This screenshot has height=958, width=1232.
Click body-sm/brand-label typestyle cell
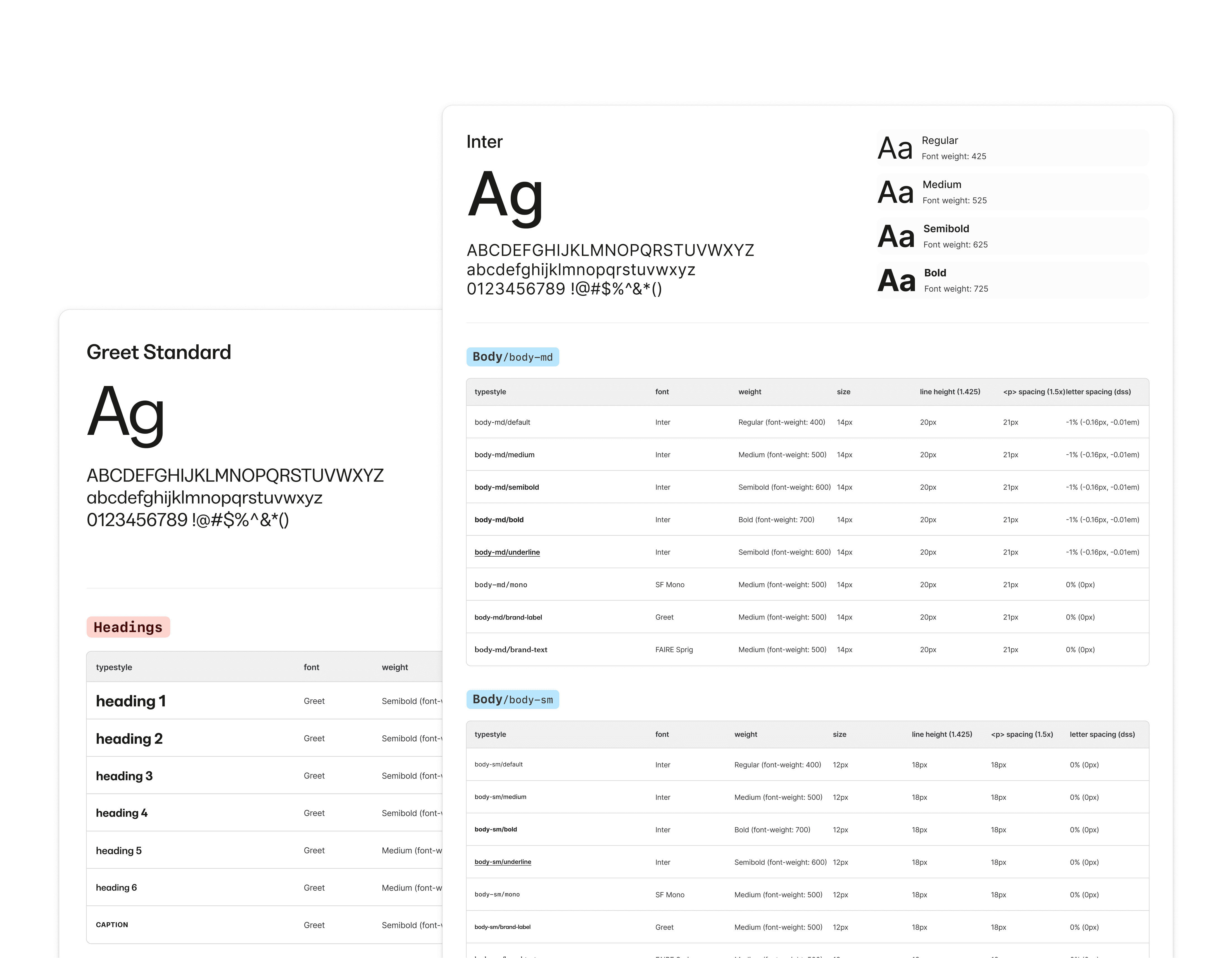tap(503, 927)
